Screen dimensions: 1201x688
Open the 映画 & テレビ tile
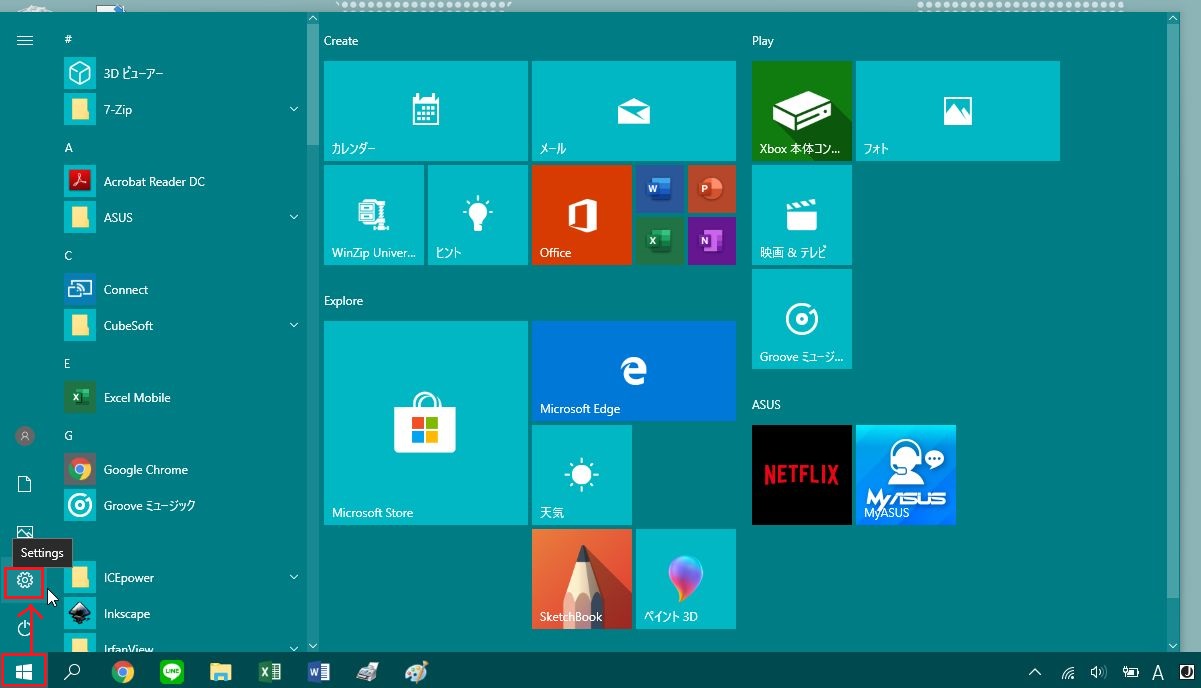(802, 215)
